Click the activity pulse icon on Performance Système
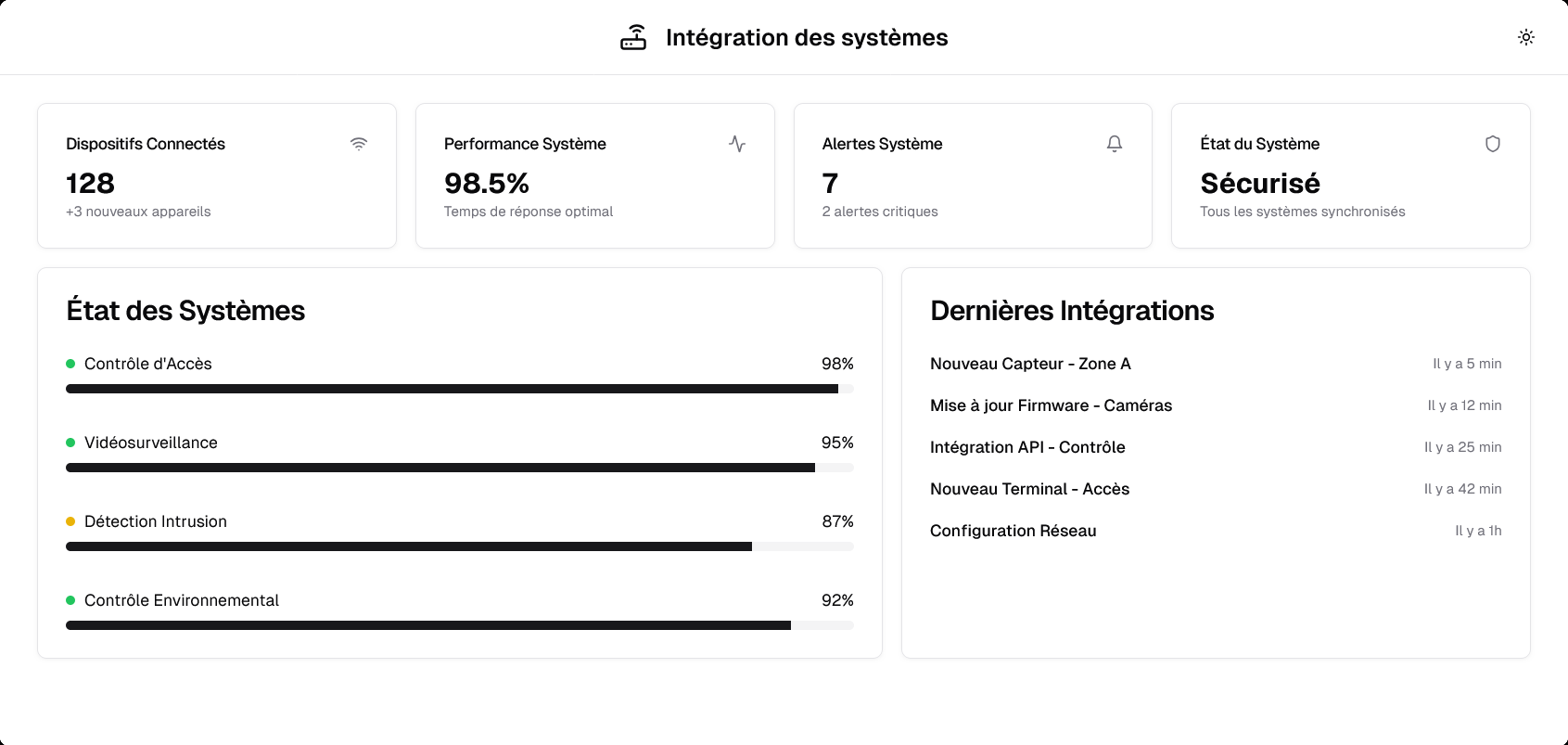 pyautogui.click(x=737, y=144)
